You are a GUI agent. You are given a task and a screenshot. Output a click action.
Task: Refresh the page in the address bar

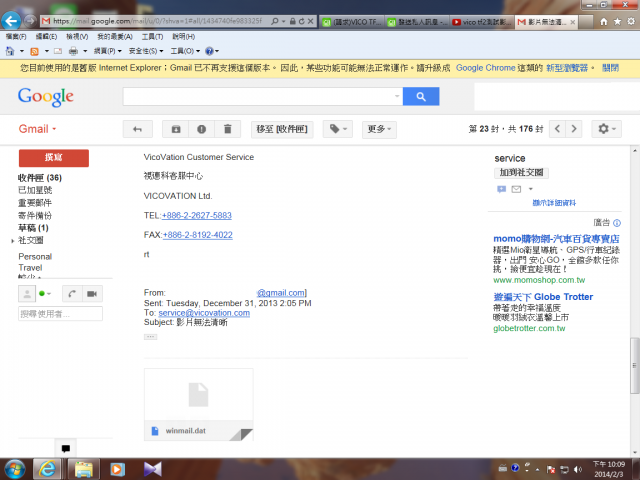302,21
